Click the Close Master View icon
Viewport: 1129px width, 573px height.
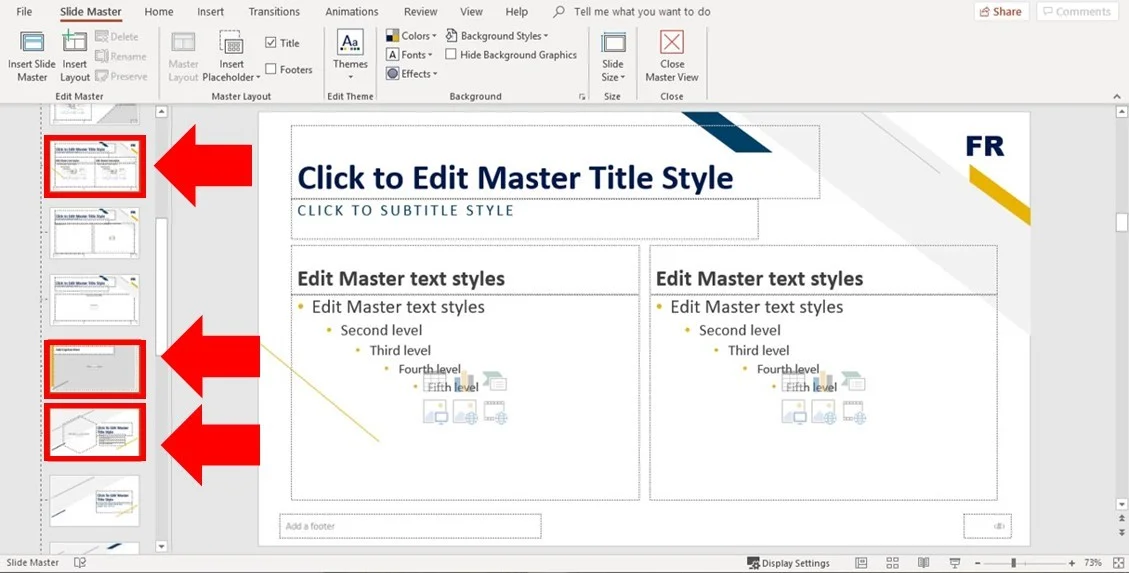pos(672,42)
